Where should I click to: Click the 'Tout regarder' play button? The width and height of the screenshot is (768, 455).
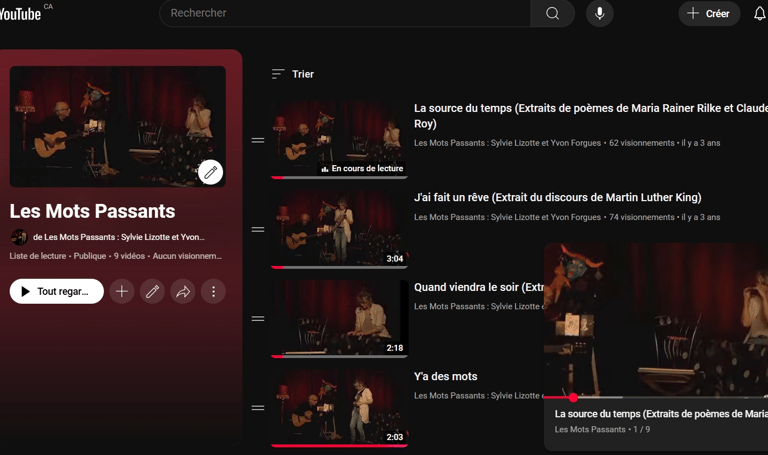point(57,291)
